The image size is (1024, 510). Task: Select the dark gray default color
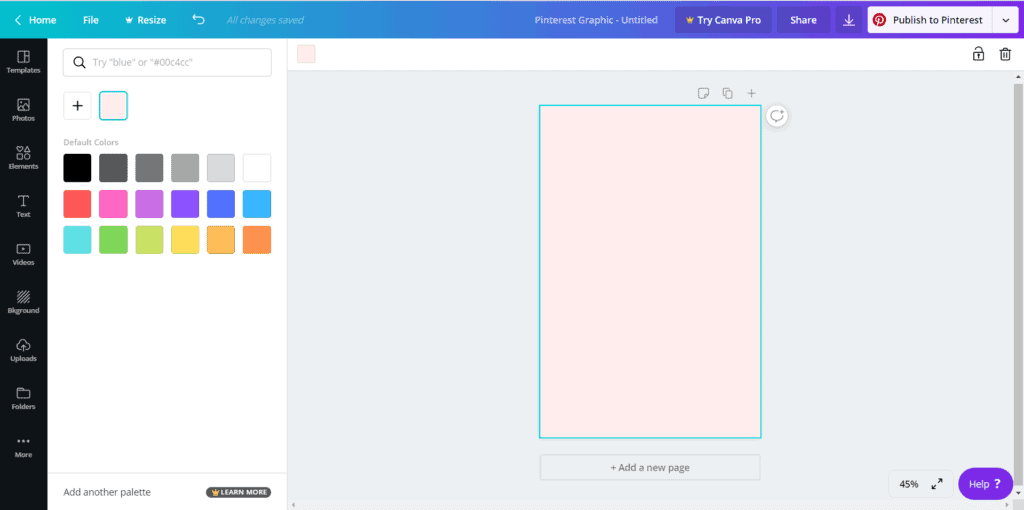[113, 168]
